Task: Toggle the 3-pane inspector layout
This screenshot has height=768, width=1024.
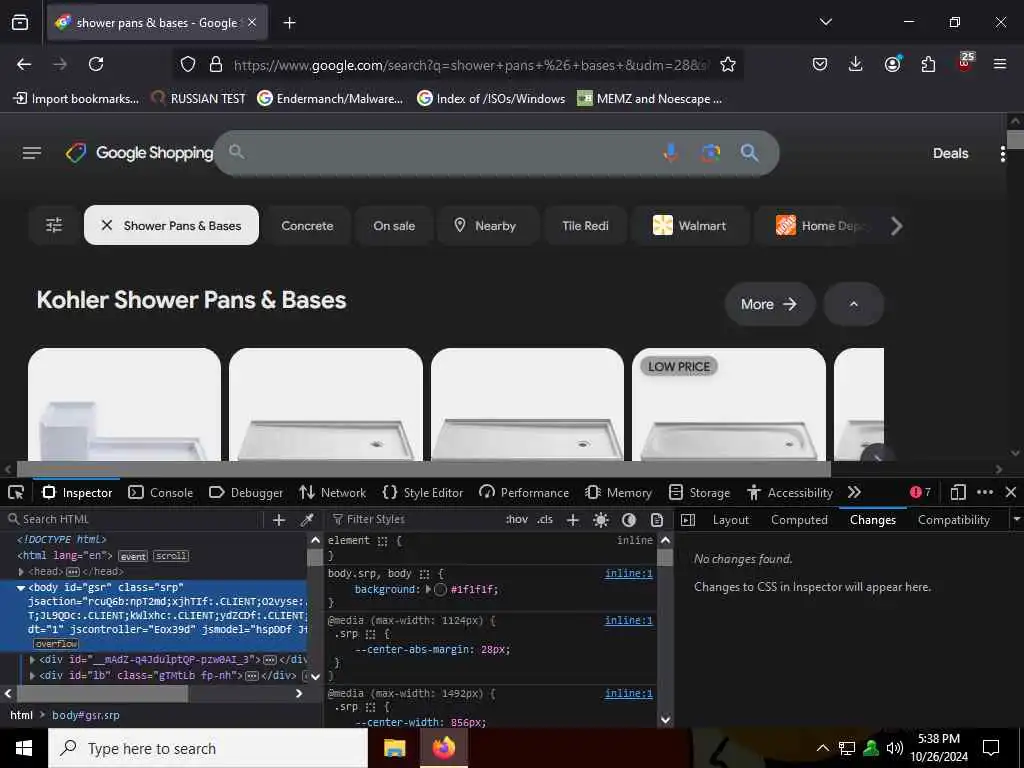Action: [688, 520]
